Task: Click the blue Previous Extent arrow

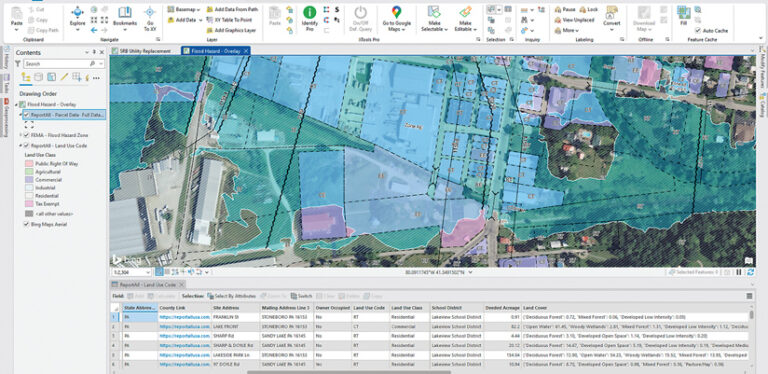Action: (x=94, y=30)
